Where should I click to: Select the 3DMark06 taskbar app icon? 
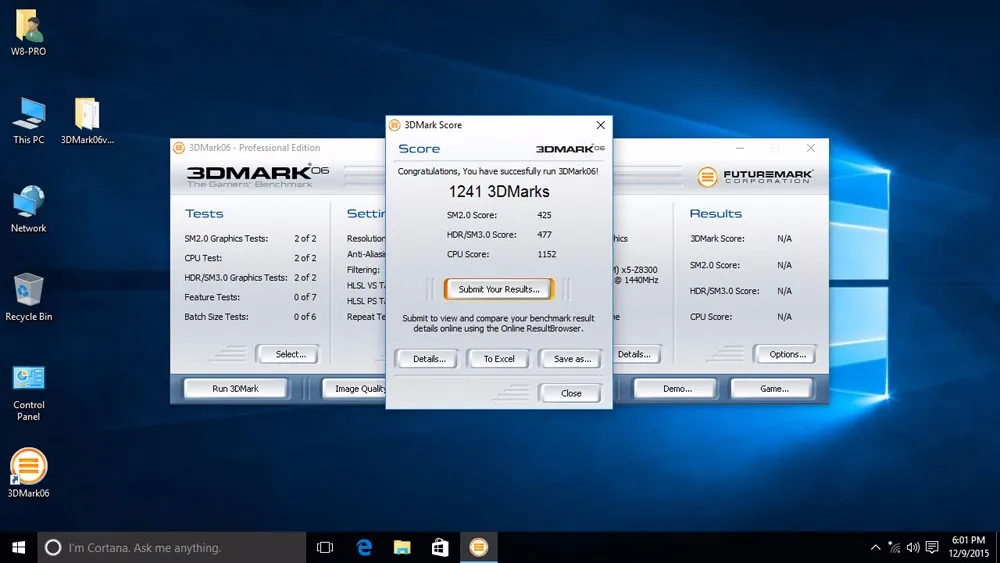click(x=478, y=548)
